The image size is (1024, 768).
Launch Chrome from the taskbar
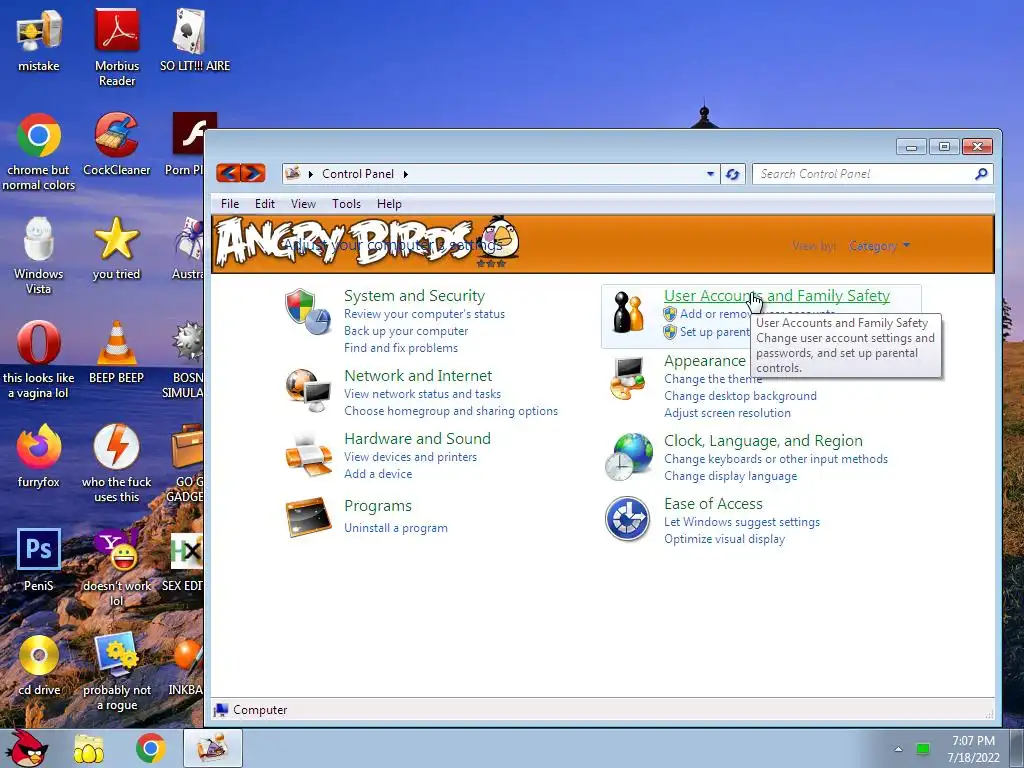(x=150, y=748)
